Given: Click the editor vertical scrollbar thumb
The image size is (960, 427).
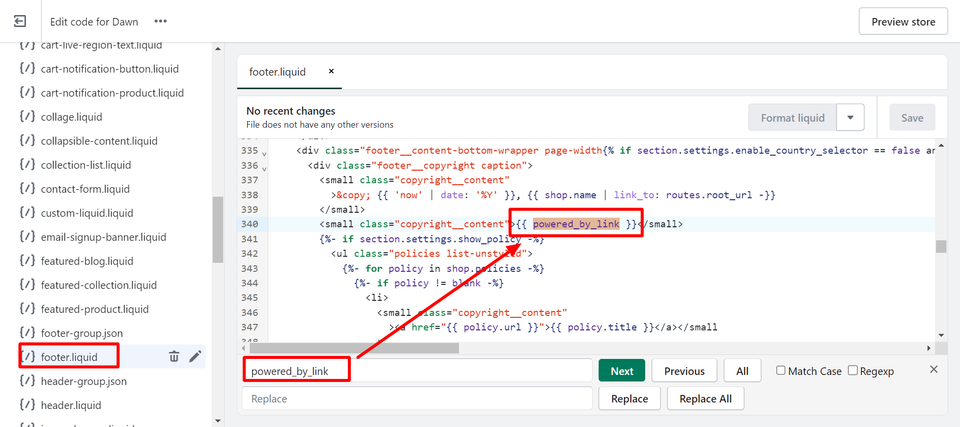Looking at the screenshot, I should tap(941, 246).
